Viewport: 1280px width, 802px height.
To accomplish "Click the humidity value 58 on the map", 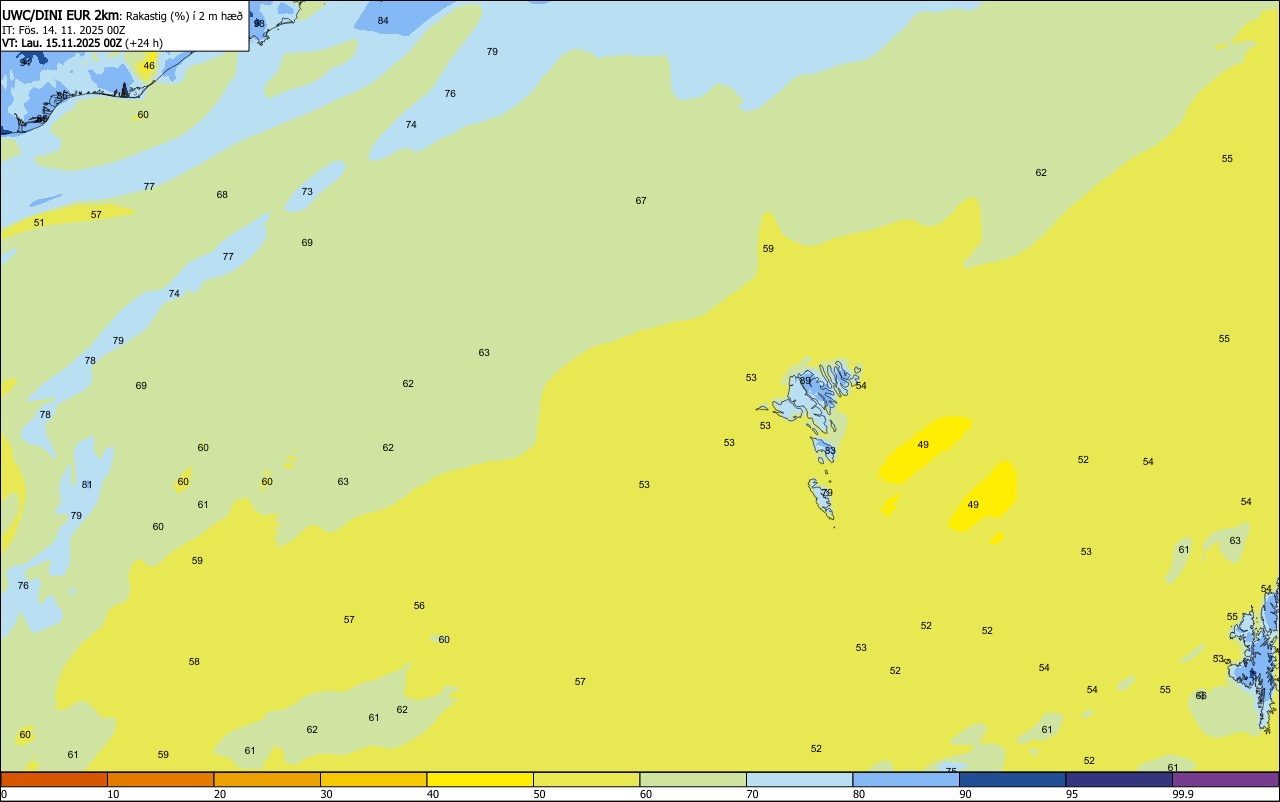I will 194,662.
